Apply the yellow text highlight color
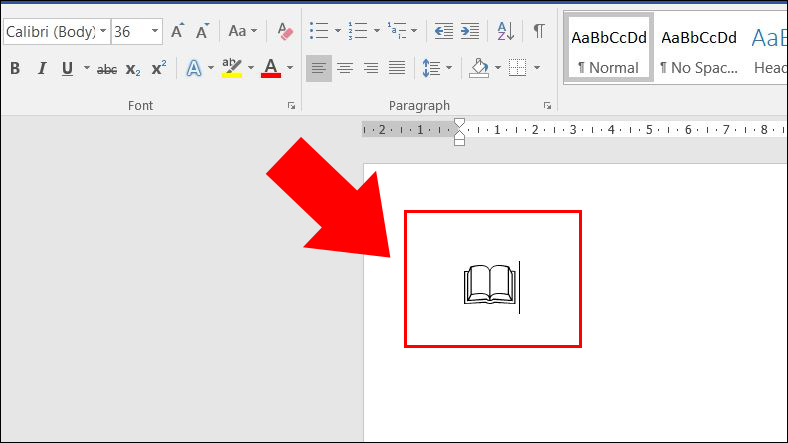 [x=231, y=69]
